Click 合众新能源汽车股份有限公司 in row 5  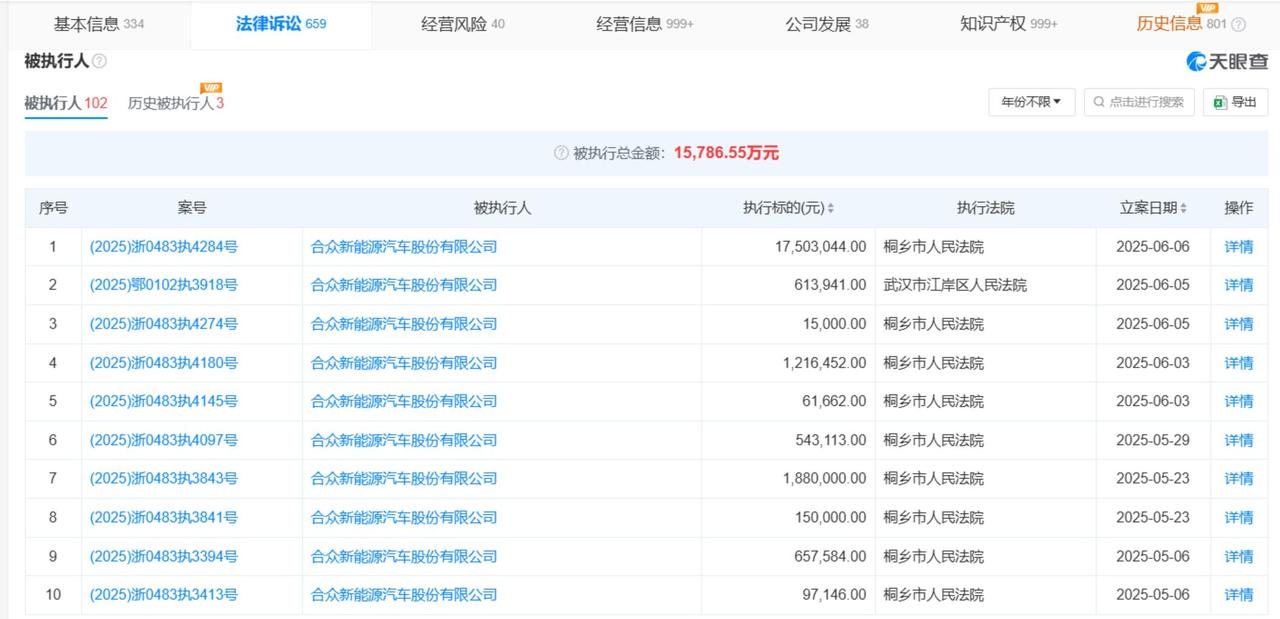pos(404,401)
